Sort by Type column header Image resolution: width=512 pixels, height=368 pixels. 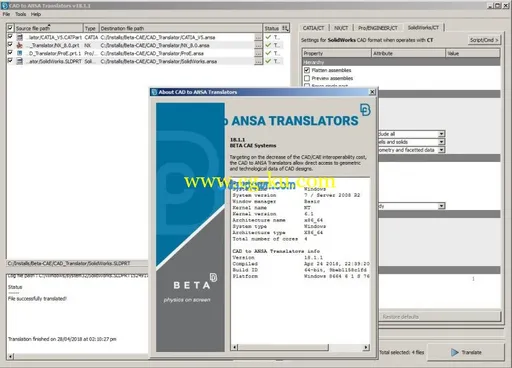(x=91, y=28)
